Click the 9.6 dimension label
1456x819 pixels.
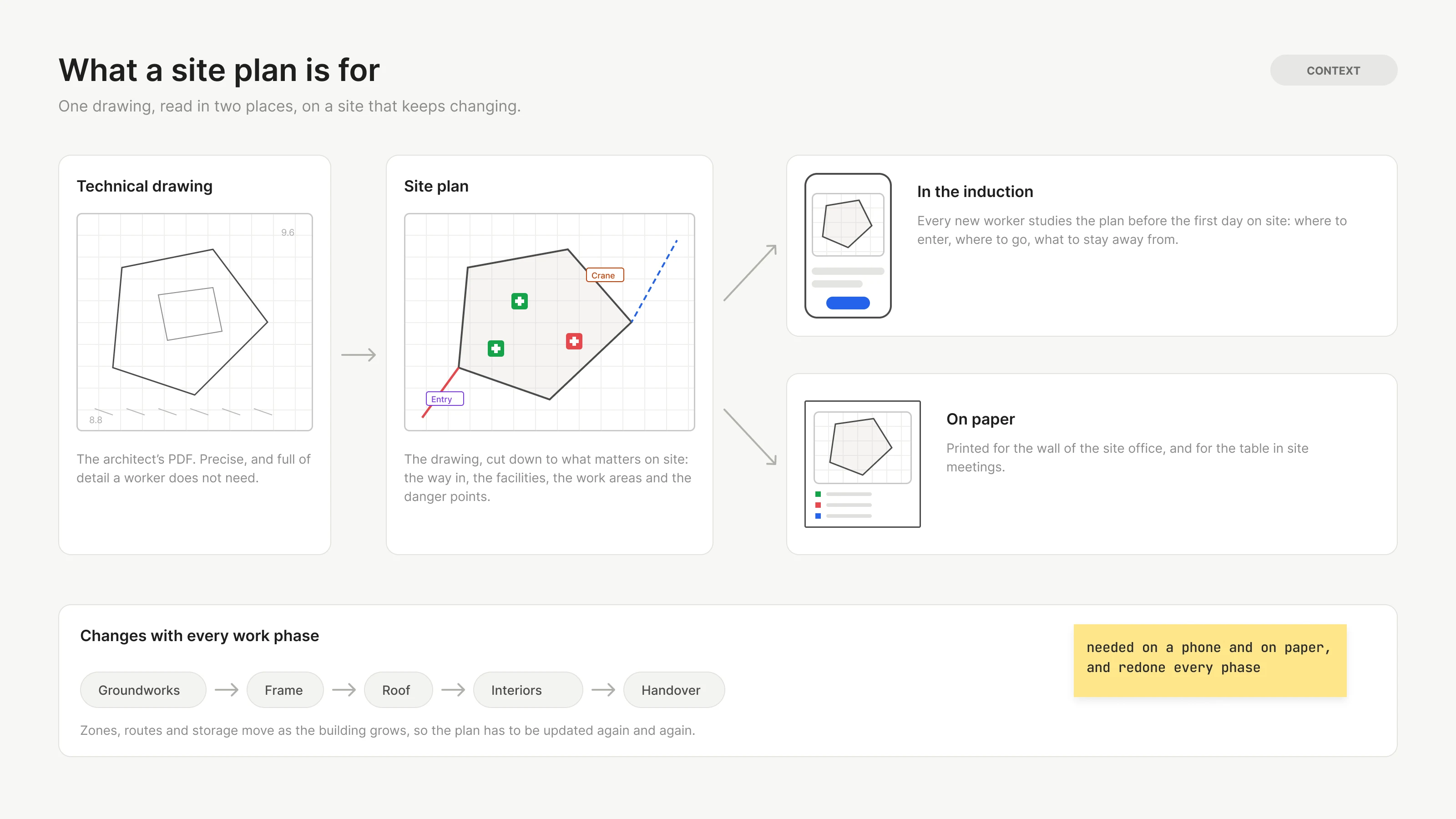pos(288,233)
